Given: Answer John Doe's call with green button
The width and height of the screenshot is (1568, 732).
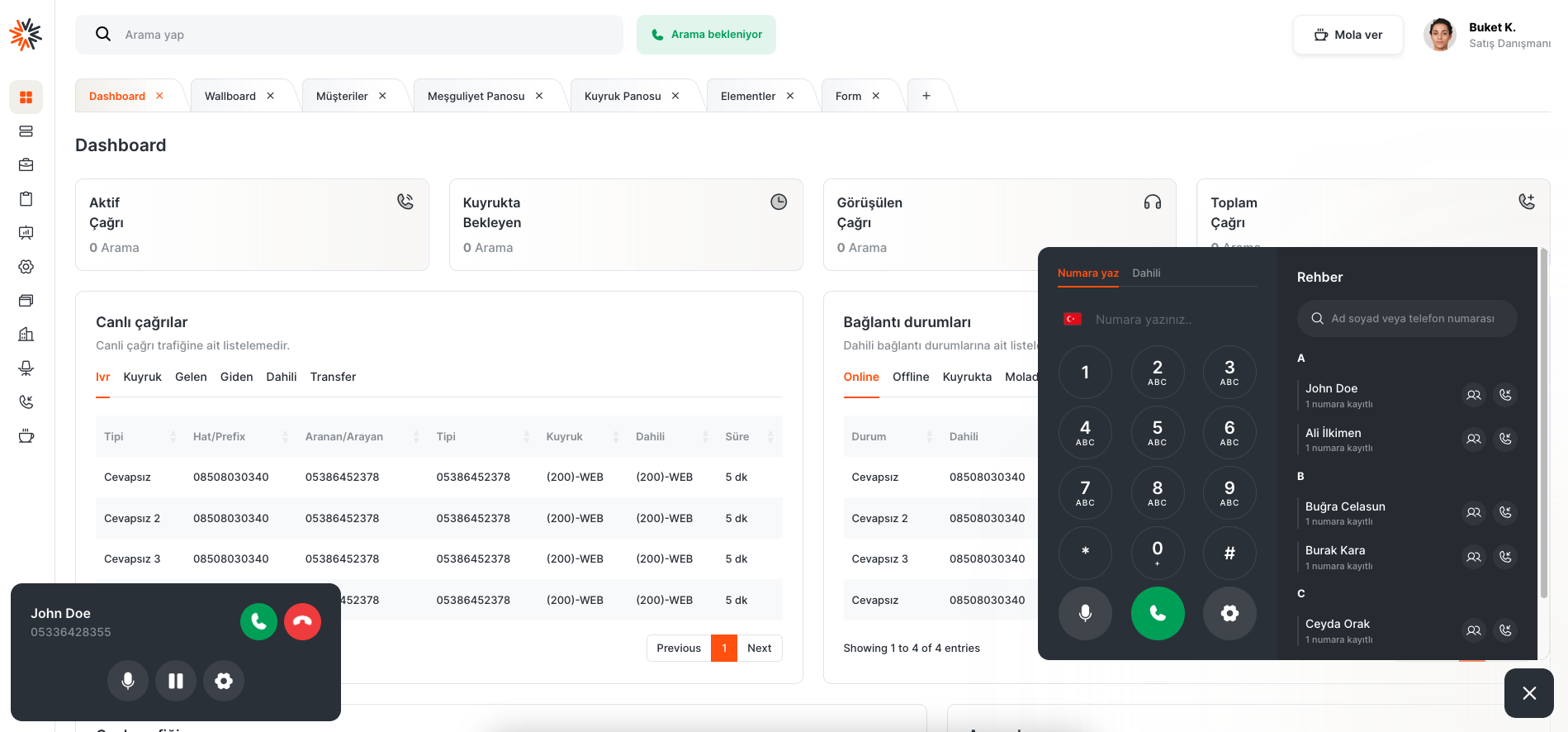Looking at the screenshot, I should click(258, 622).
